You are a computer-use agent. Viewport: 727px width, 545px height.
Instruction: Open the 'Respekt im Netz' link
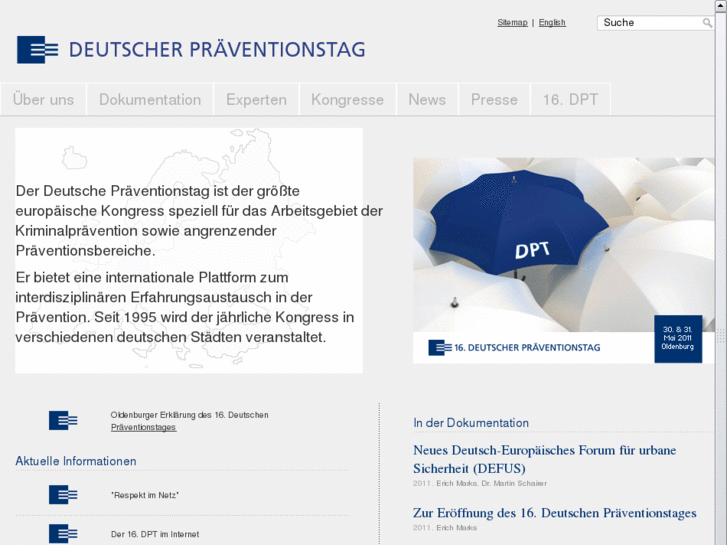pos(145,495)
